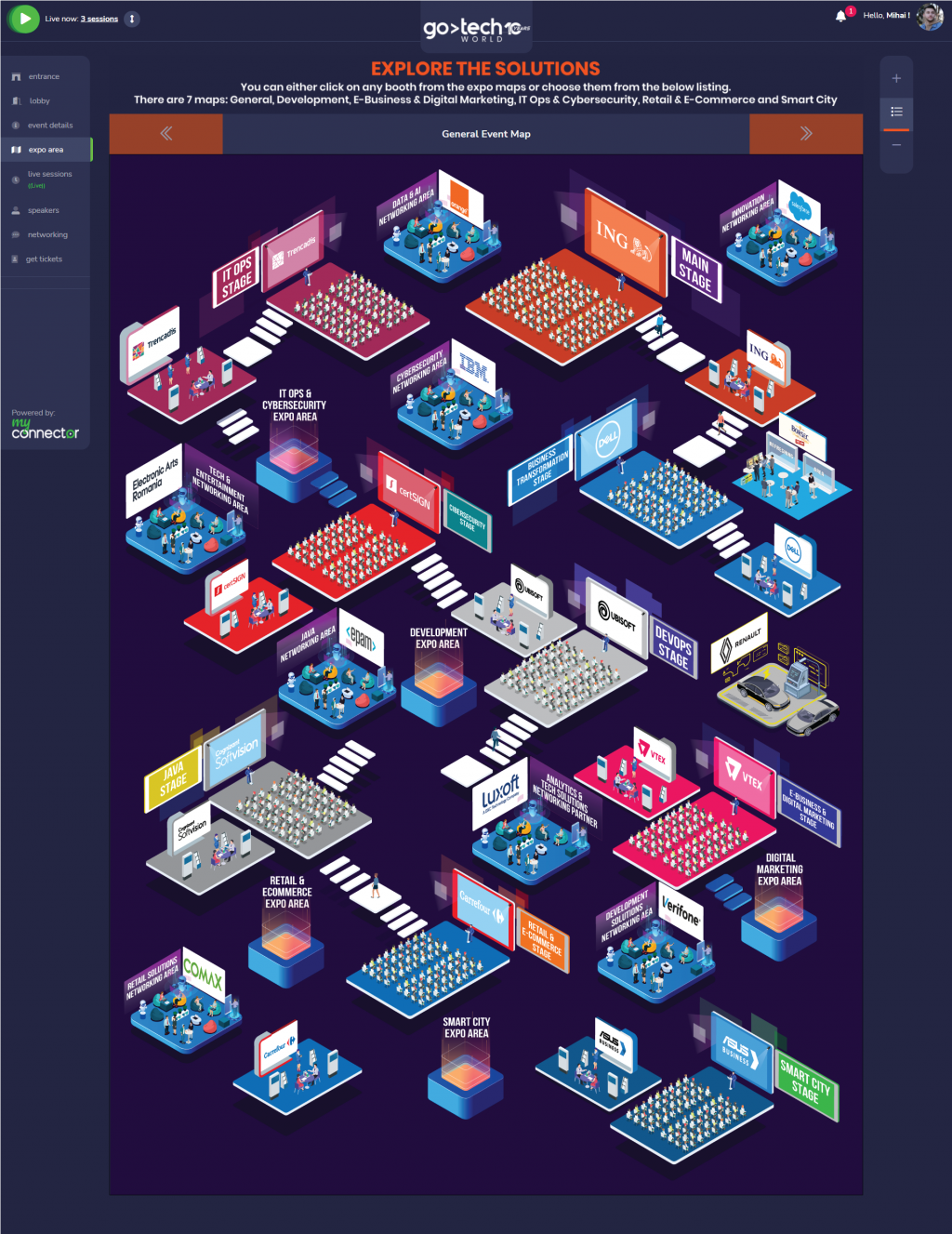Click the green play button
952x1234 pixels.
coord(24,19)
